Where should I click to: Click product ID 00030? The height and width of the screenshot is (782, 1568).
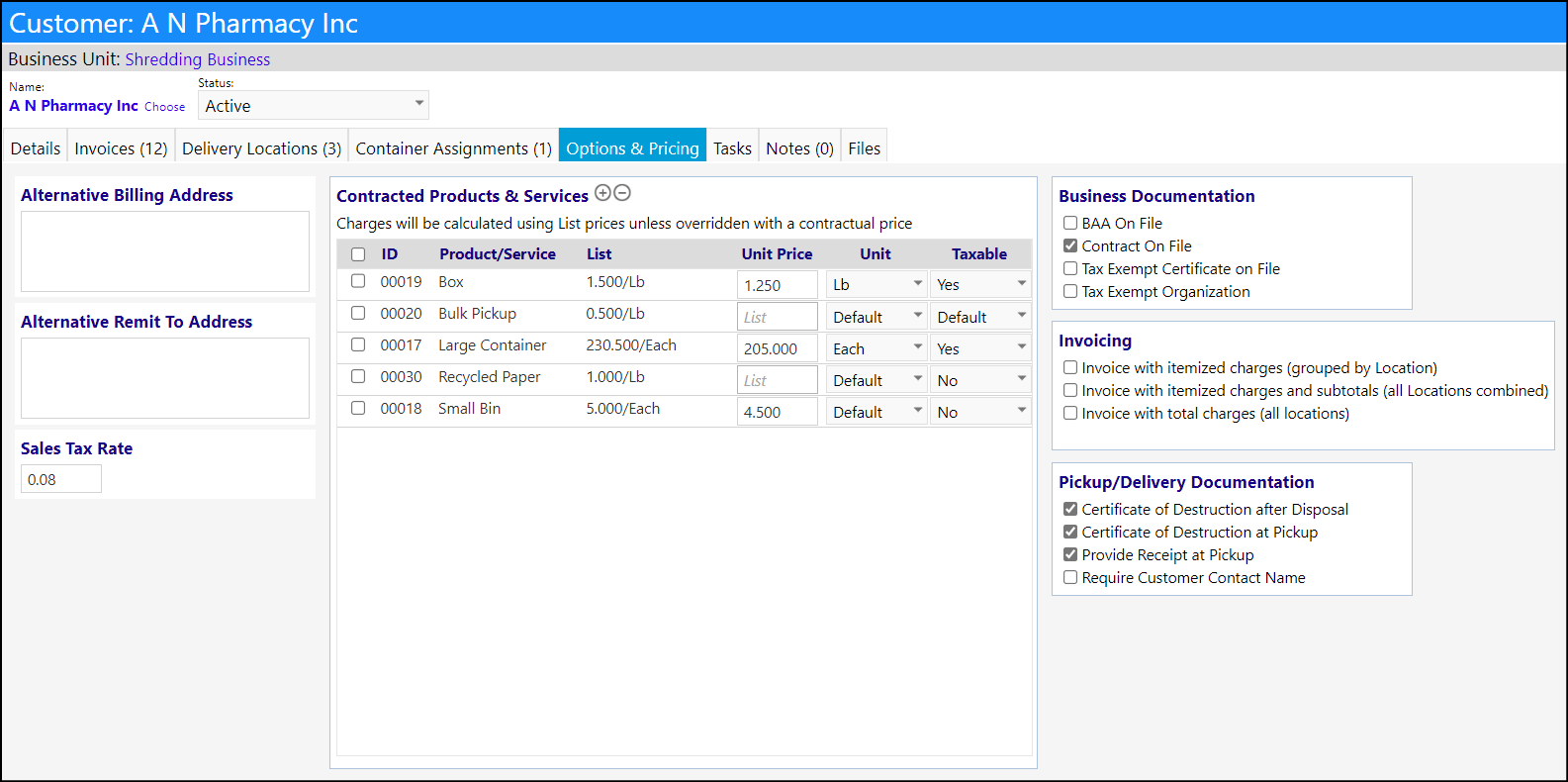tap(401, 377)
